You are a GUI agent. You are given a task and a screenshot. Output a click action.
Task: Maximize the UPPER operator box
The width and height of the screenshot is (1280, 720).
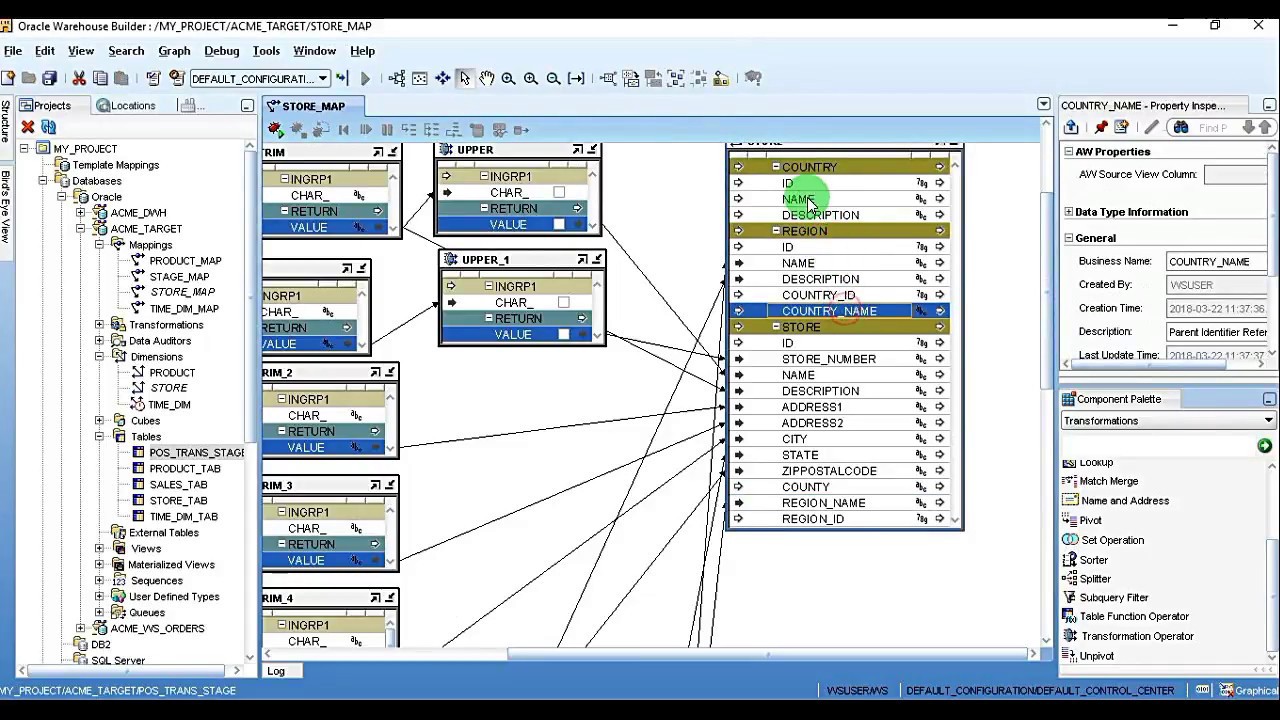point(577,150)
